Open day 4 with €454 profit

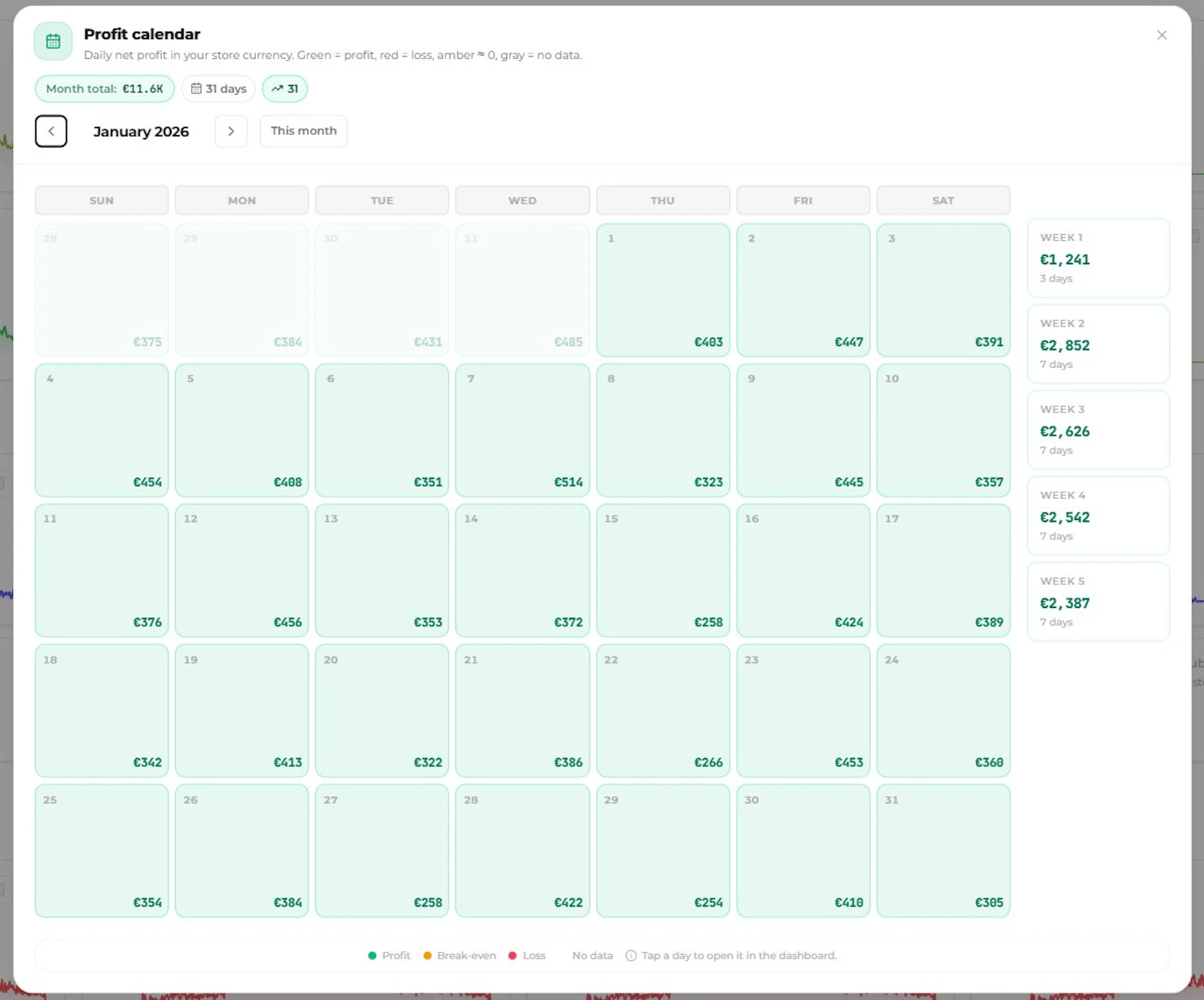(x=102, y=430)
